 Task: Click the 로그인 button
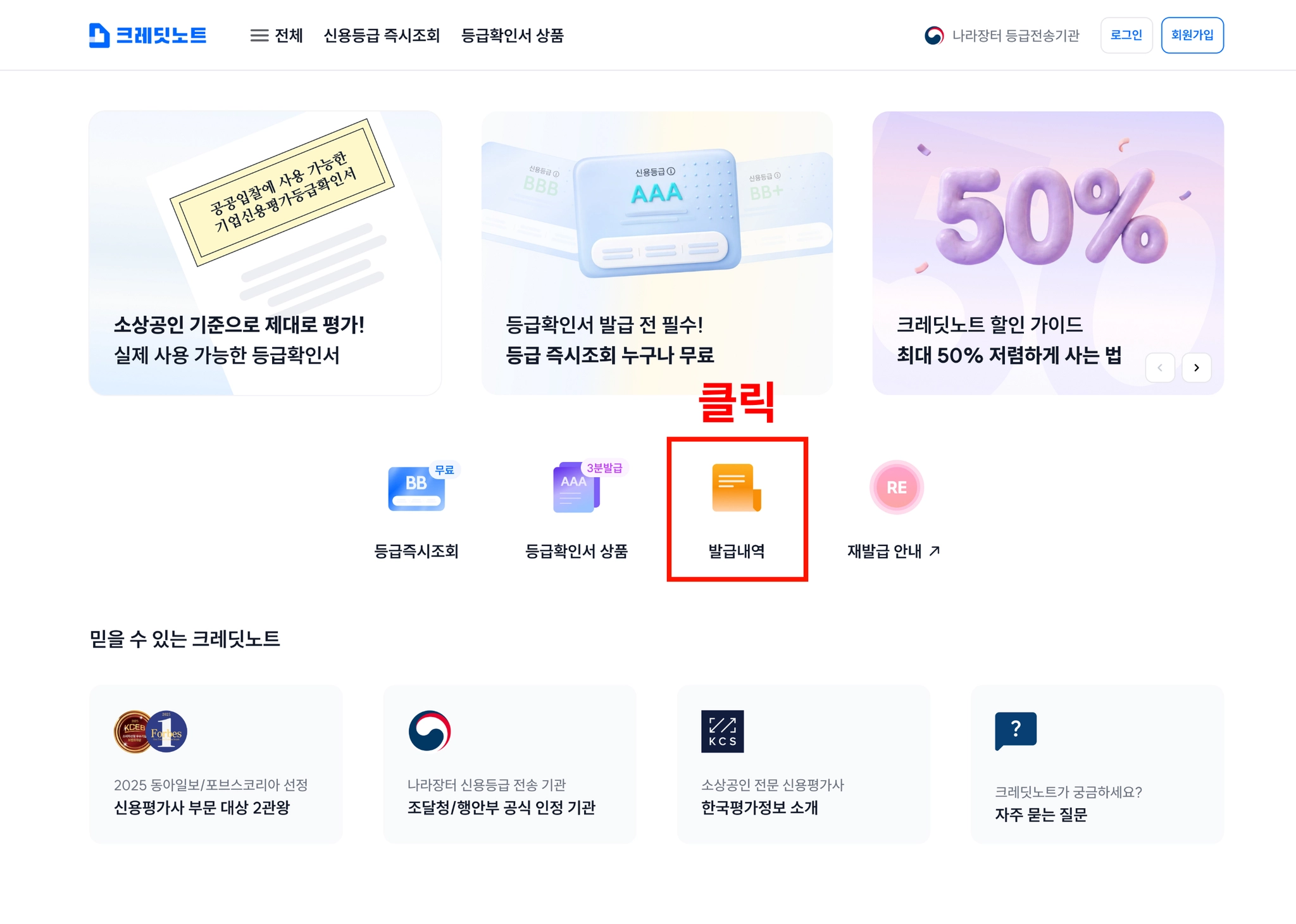[1126, 35]
